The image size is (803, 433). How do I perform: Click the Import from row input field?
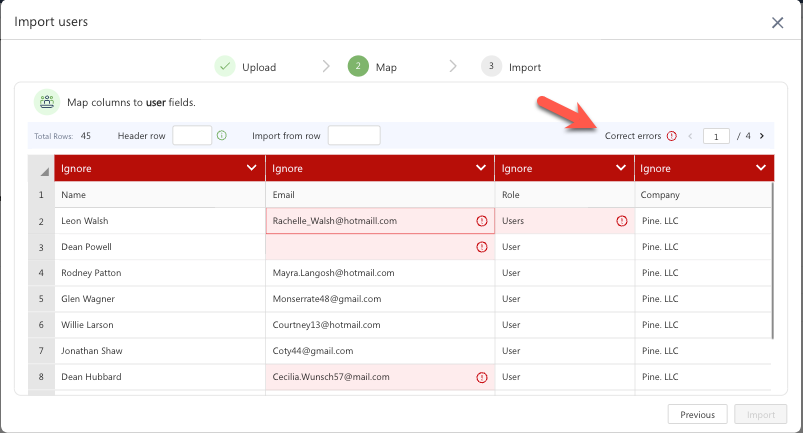pyautogui.click(x=354, y=136)
